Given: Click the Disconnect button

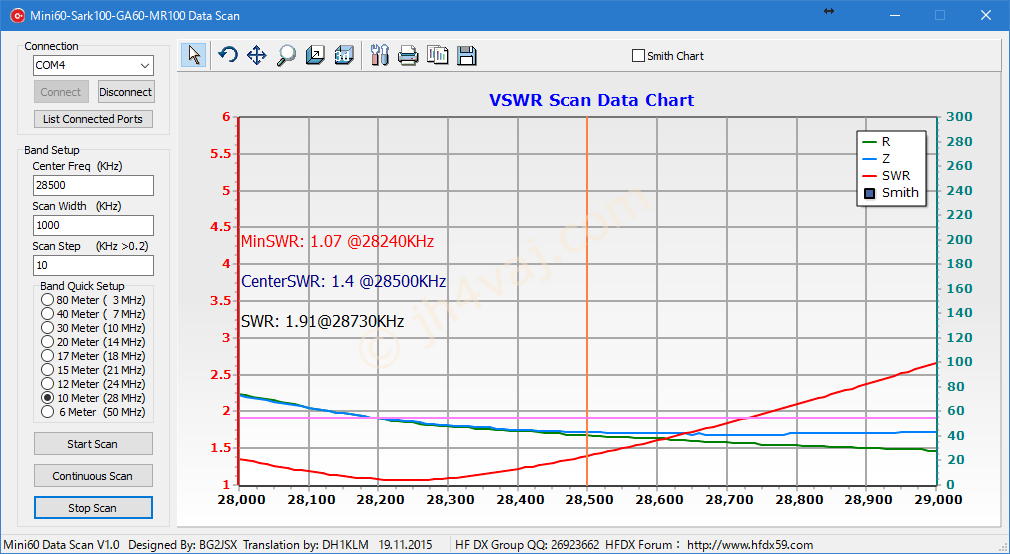Looking at the screenshot, I should pos(126,92).
